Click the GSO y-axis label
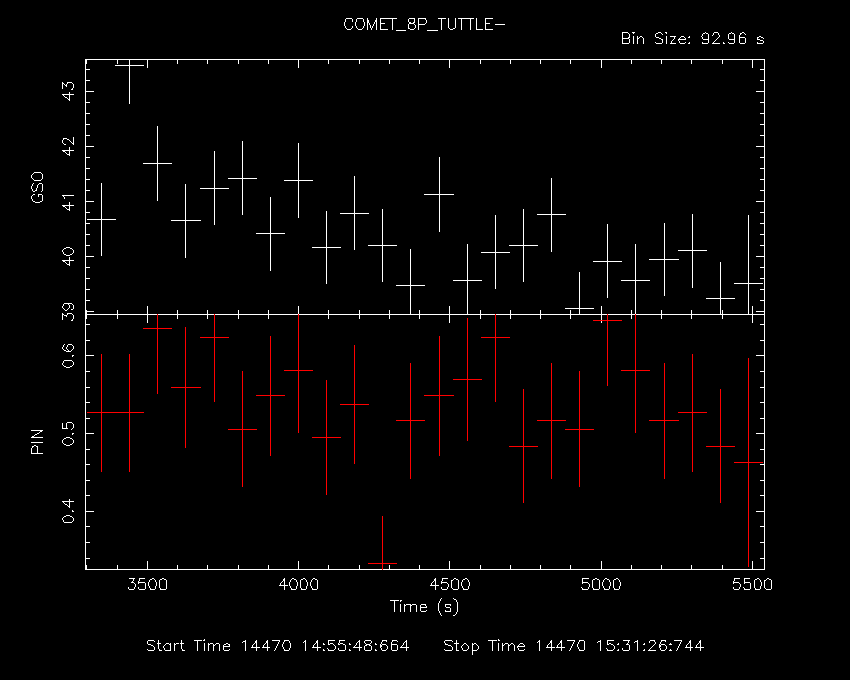The width and height of the screenshot is (850, 680). [37, 188]
